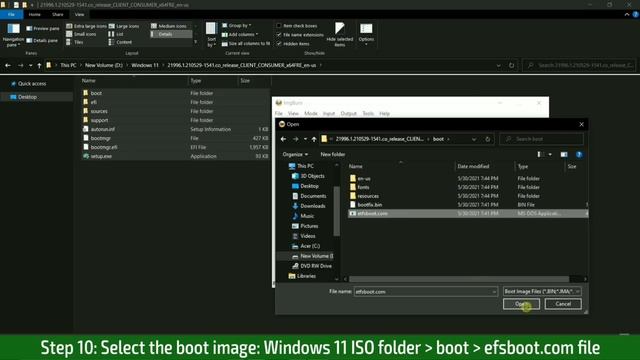Viewport: 640px width, 360px height.
Task: Open change view dropdown in dialog
Action: (x=550, y=154)
